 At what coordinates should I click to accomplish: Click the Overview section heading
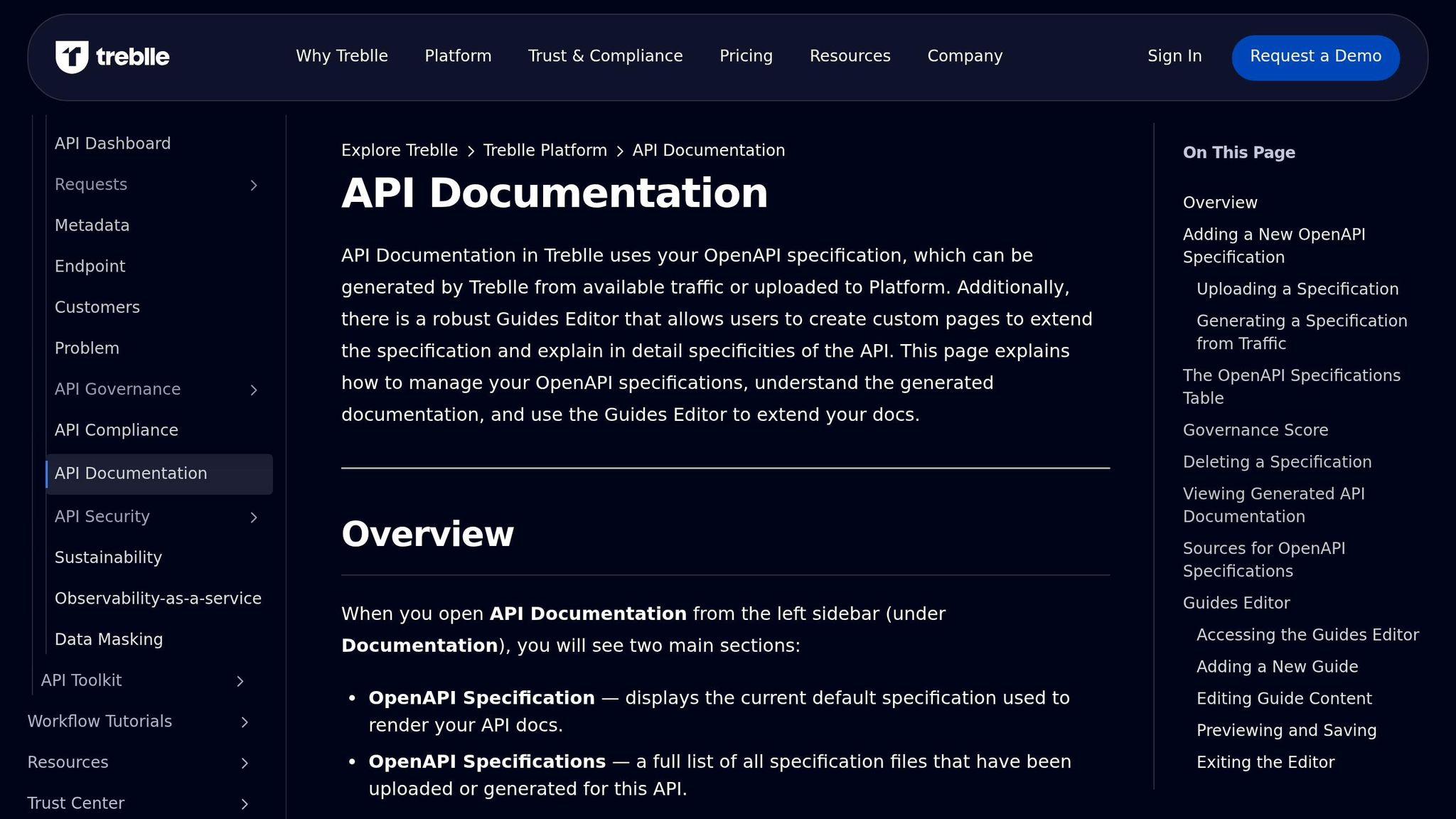[427, 535]
